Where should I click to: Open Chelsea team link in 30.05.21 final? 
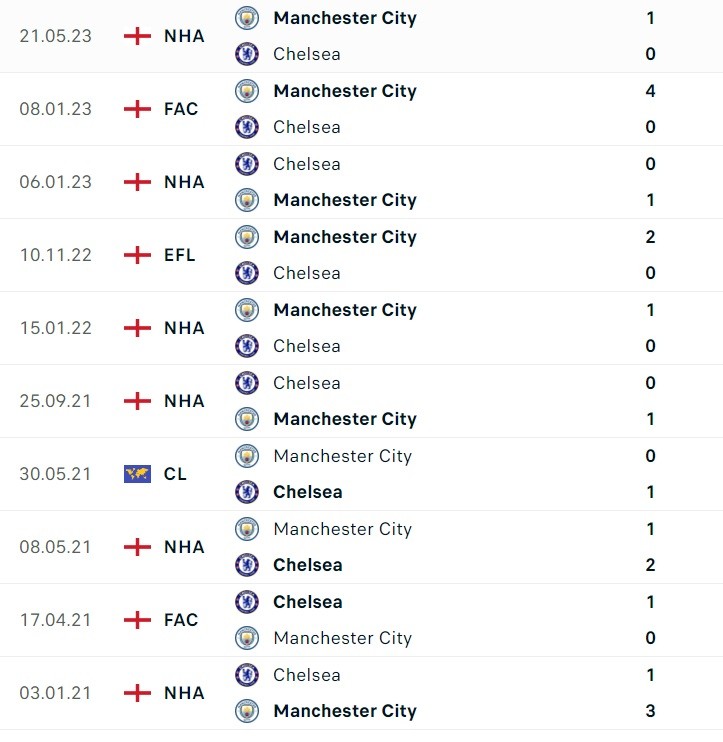click(307, 492)
